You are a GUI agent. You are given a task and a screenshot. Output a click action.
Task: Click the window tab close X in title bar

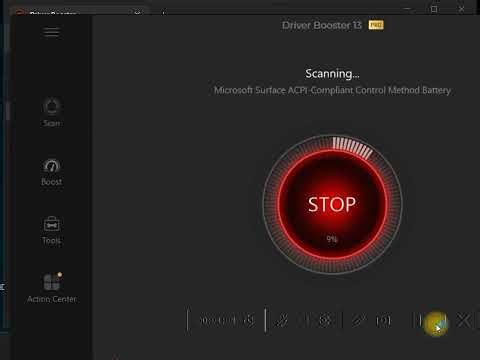(x=137, y=12)
